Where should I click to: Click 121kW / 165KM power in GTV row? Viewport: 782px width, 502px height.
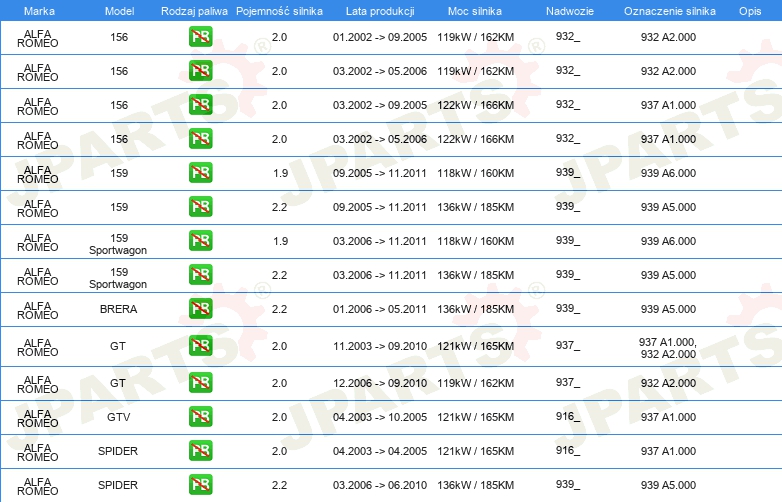point(475,417)
